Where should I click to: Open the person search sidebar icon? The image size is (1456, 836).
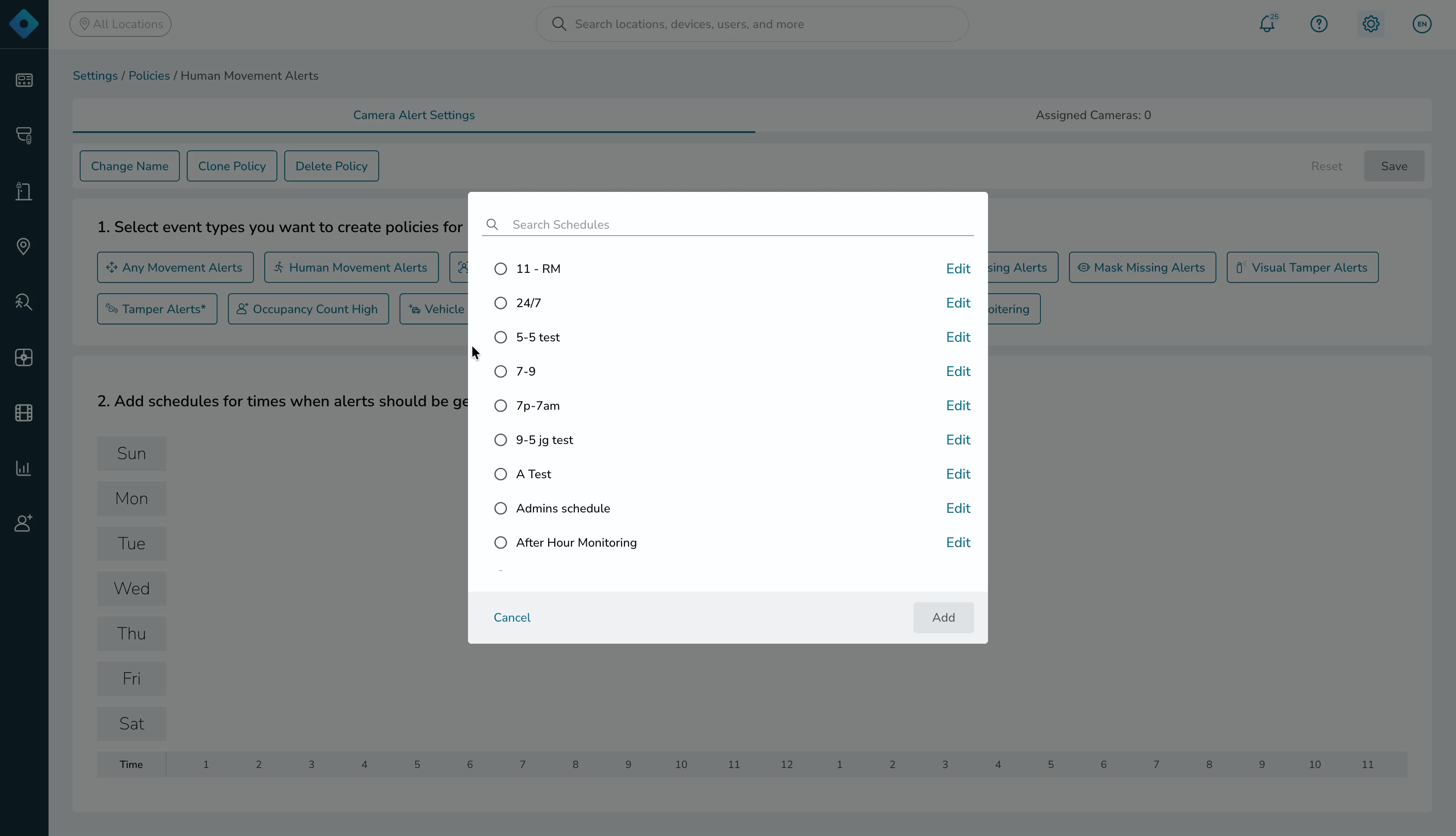point(23,302)
